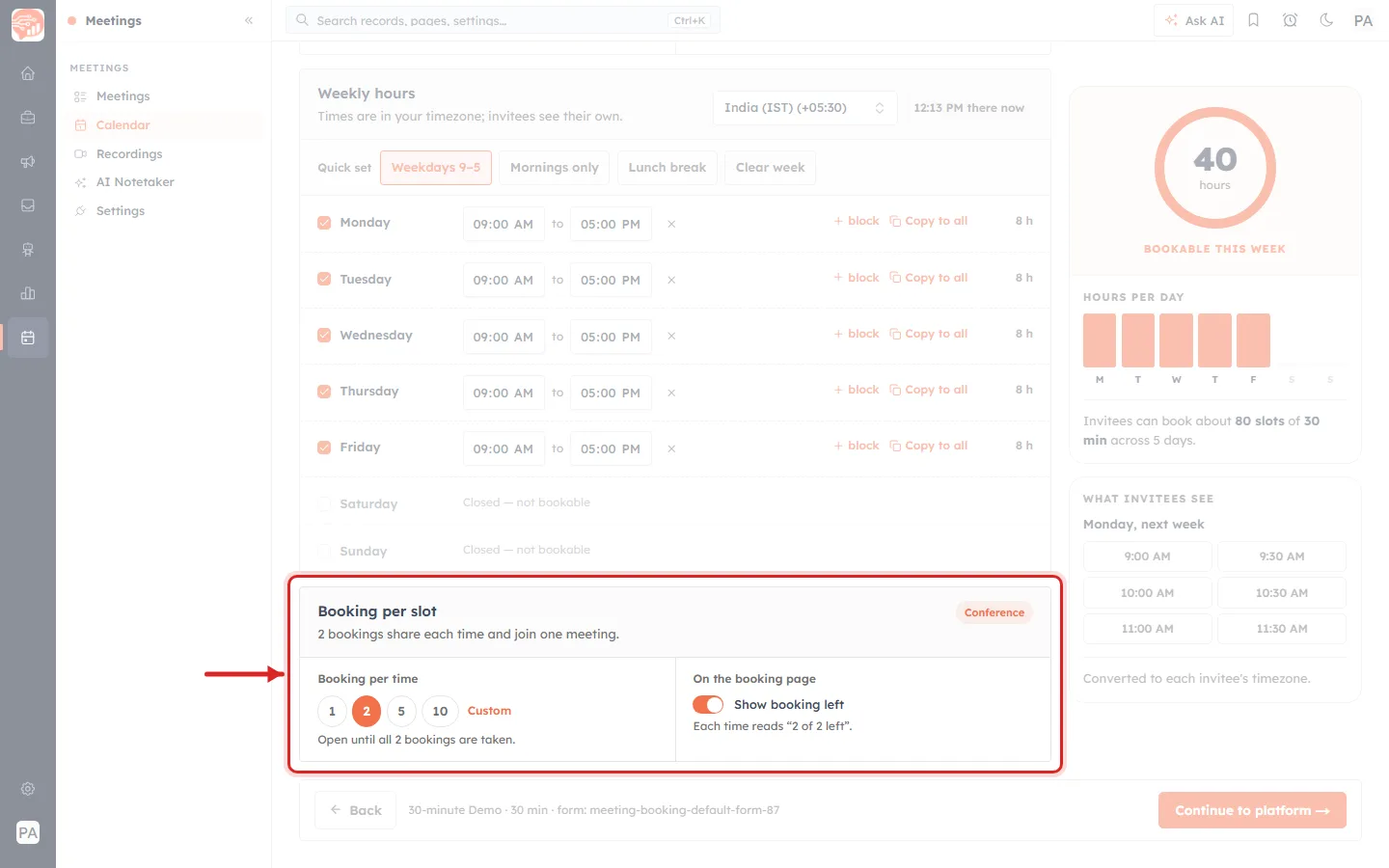Click the search records input field
Screen dimensions: 1389x868
503,20
